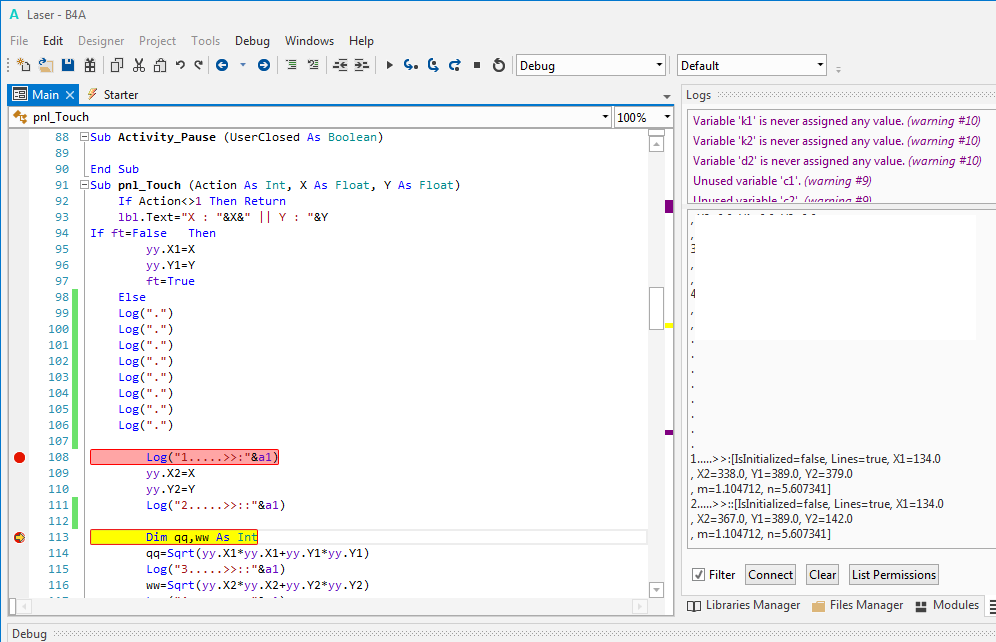Collapse the pnl_Touch sub at line 91
This screenshot has height=642, width=996.
coord(82,185)
